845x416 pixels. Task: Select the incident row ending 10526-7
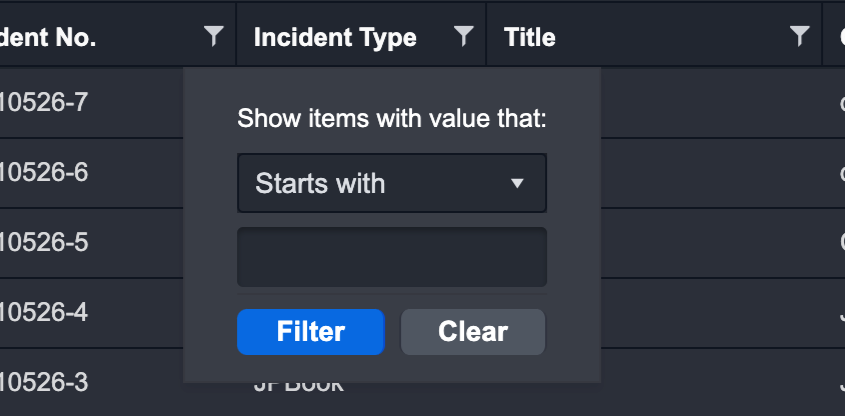(44, 102)
